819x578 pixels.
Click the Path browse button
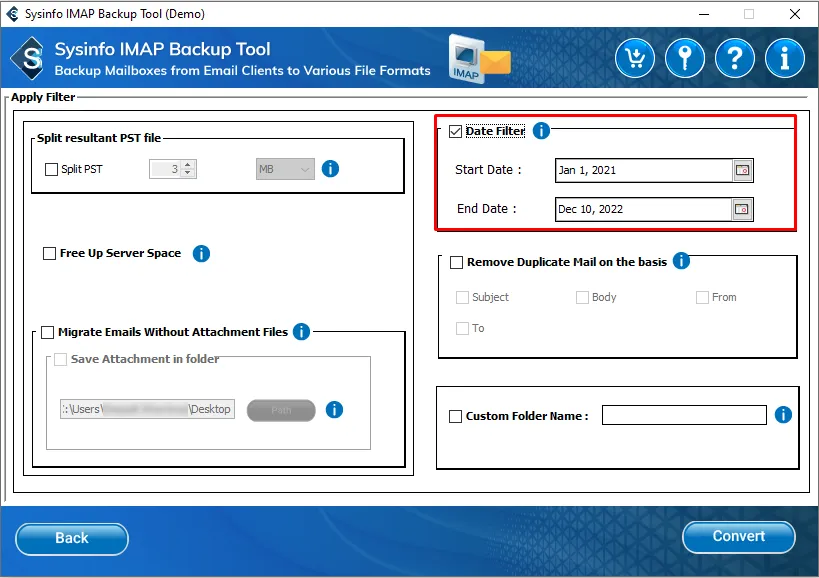coord(281,410)
